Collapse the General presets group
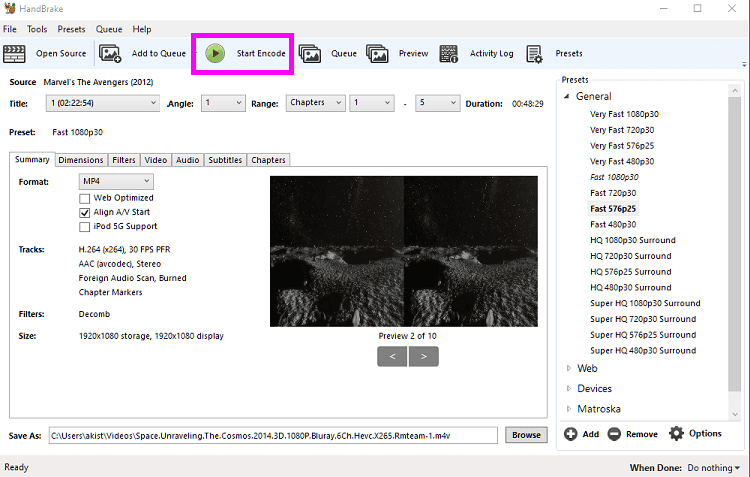Viewport: 750px width, 477px height. click(x=567, y=96)
